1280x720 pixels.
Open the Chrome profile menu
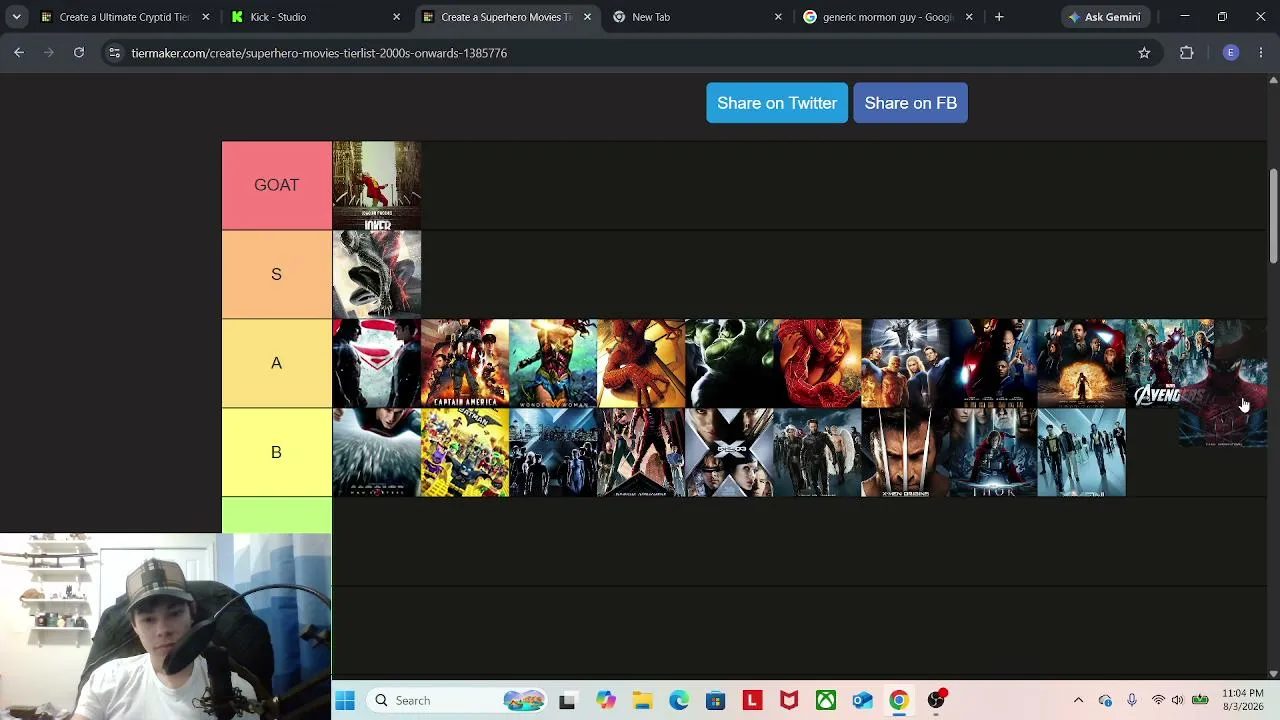pyautogui.click(x=1231, y=53)
